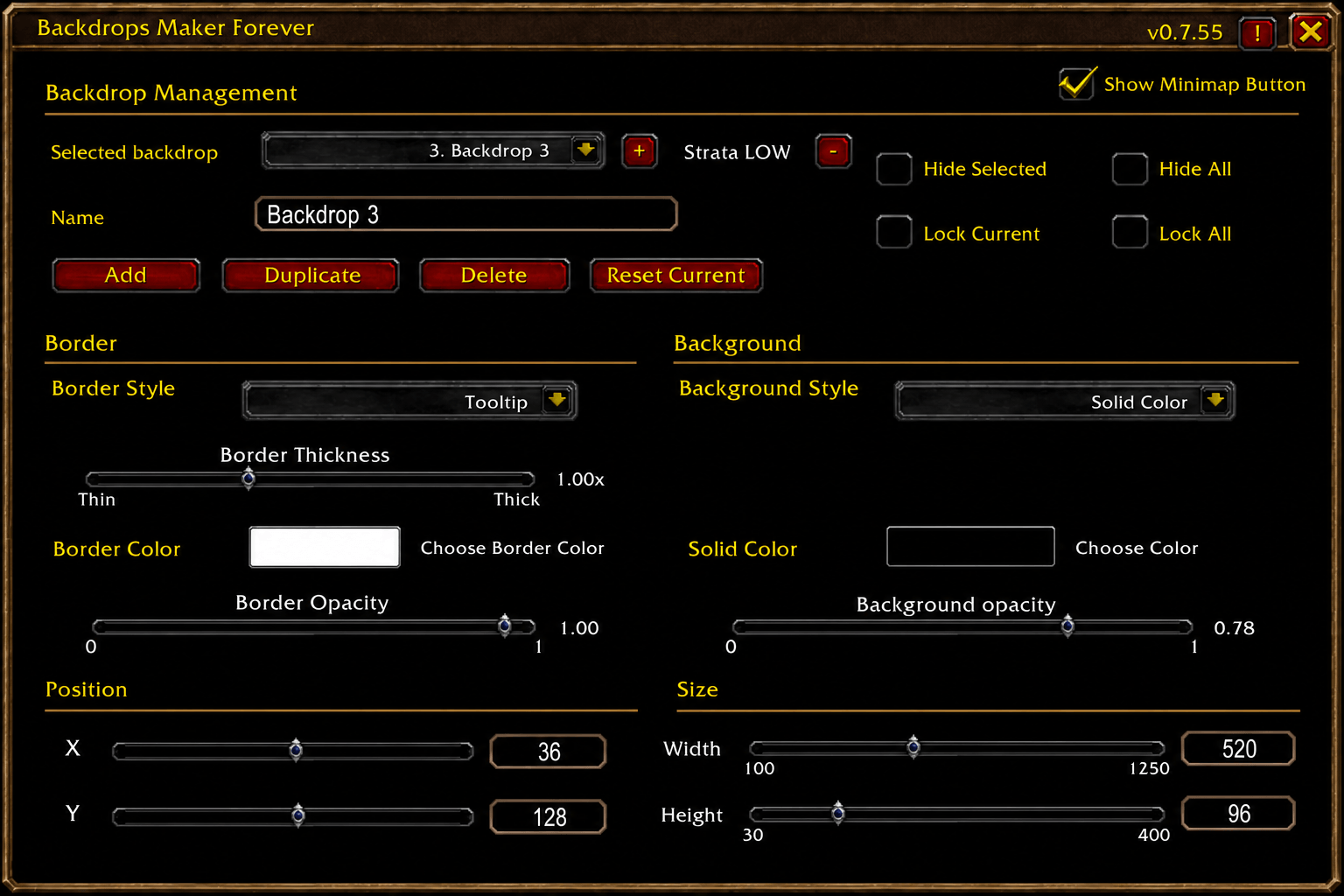1344x896 pixels.
Task: Click the Background opacity slider handle
Action: (x=1067, y=626)
